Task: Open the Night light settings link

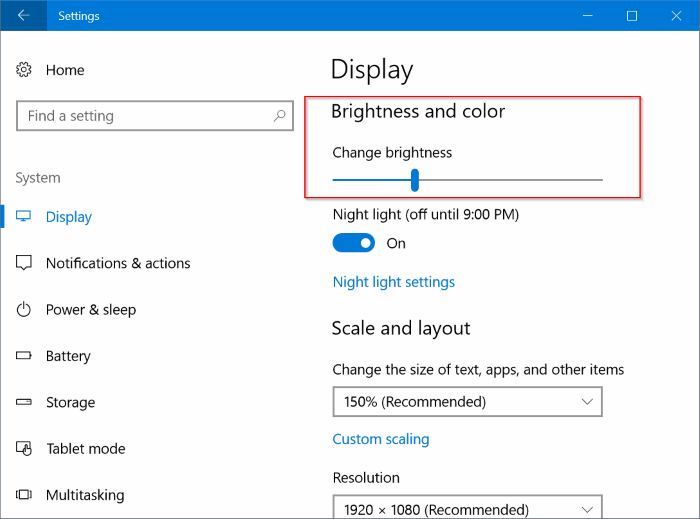Action: click(x=394, y=282)
